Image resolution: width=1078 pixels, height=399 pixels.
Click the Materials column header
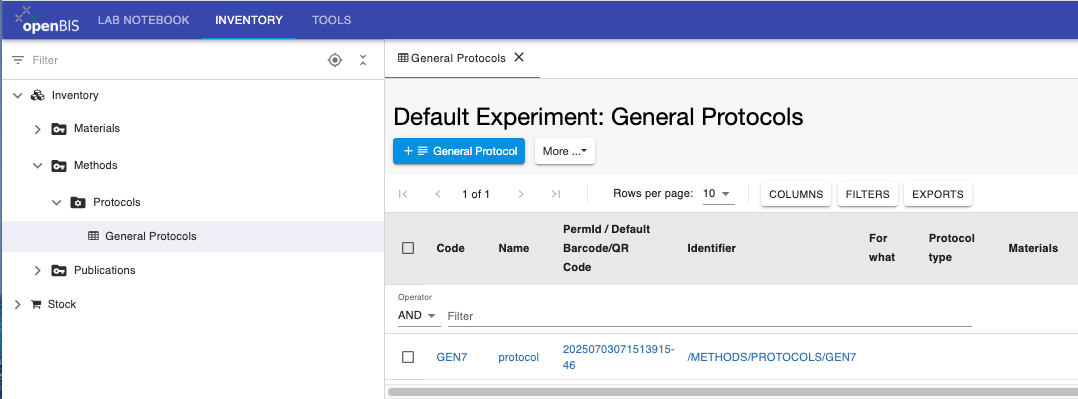coord(1033,248)
